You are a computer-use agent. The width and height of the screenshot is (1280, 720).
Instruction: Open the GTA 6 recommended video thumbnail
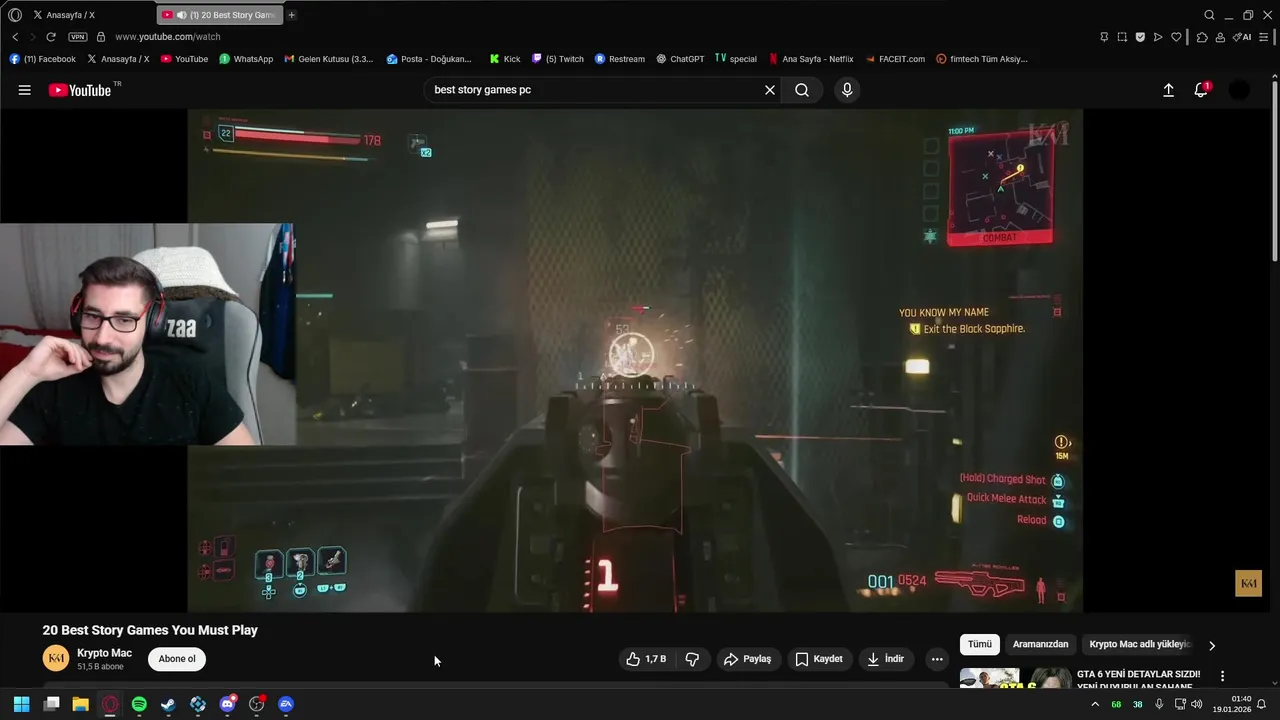click(1015, 678)
